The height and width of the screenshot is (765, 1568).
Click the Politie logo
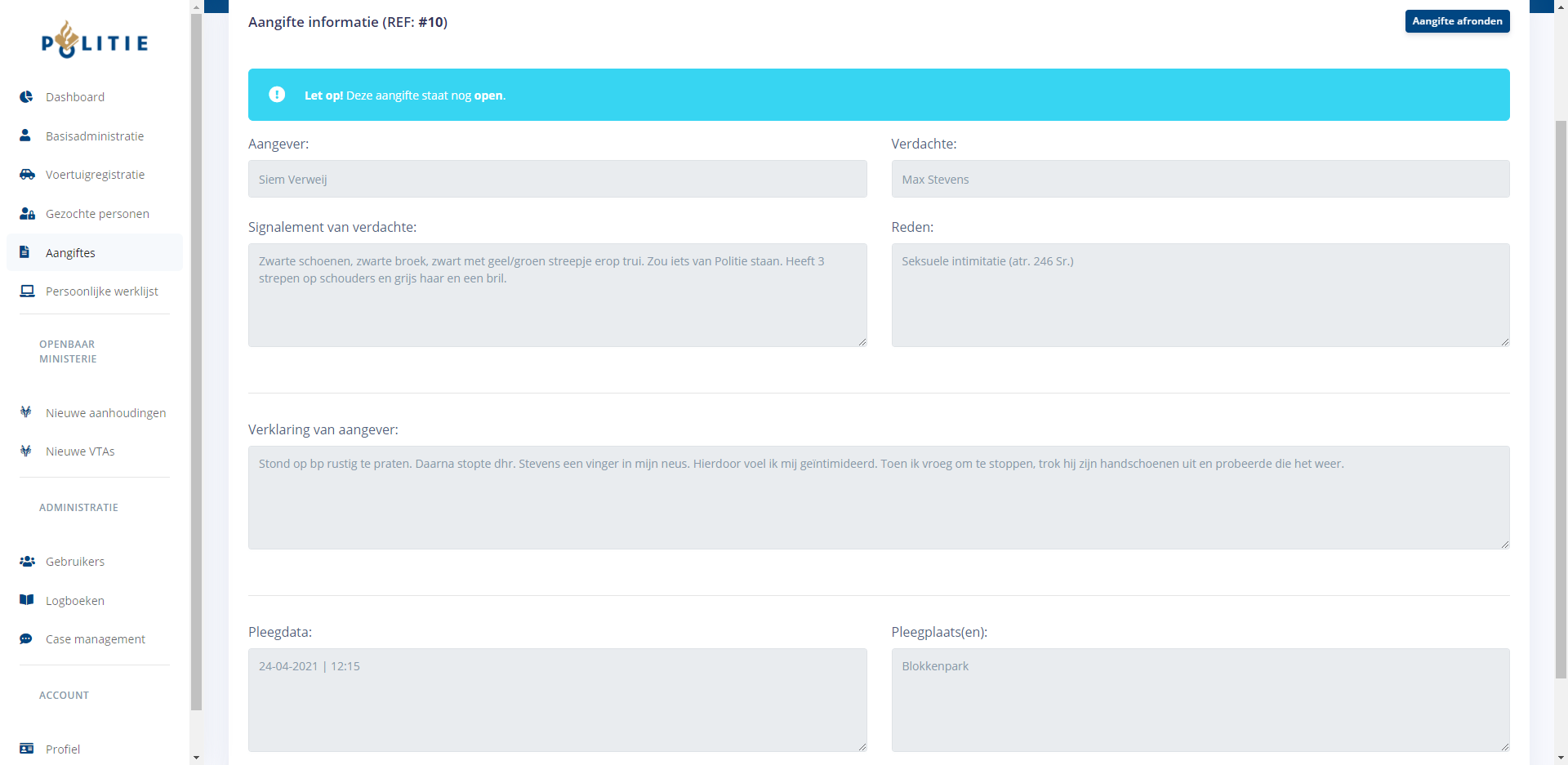point(95,41)
